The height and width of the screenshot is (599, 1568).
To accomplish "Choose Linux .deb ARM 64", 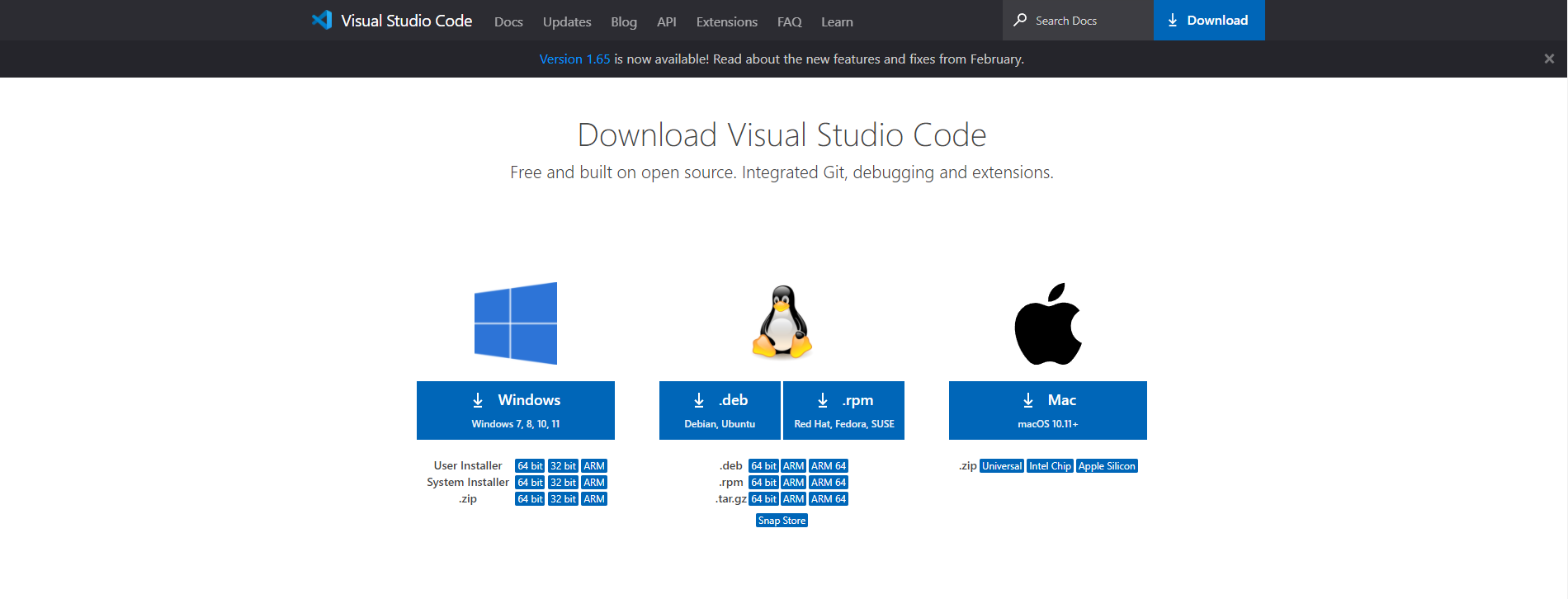I will point(829,466).
